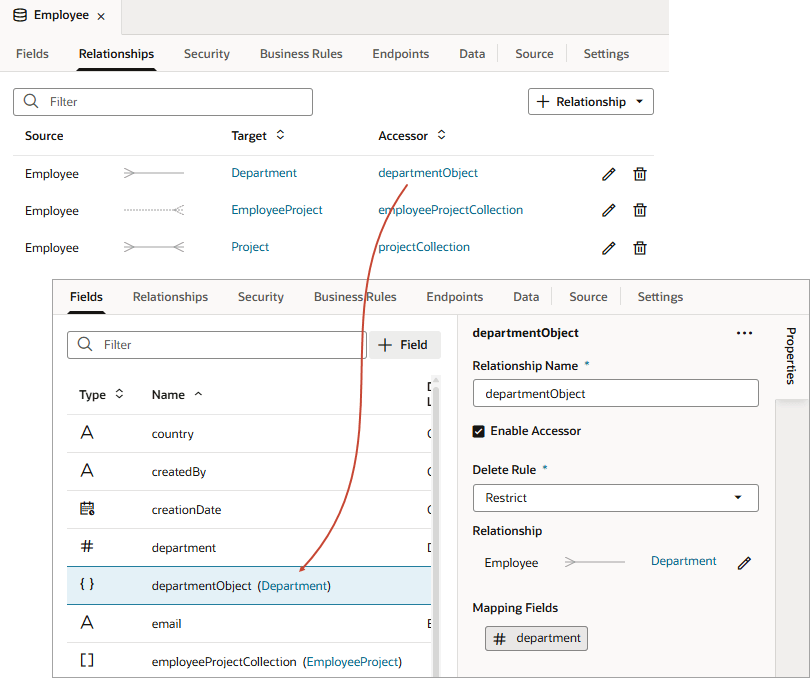This screenshot has width=810, height=679.
Task: Click the number type icon for department
Action: tap(87, 546)
